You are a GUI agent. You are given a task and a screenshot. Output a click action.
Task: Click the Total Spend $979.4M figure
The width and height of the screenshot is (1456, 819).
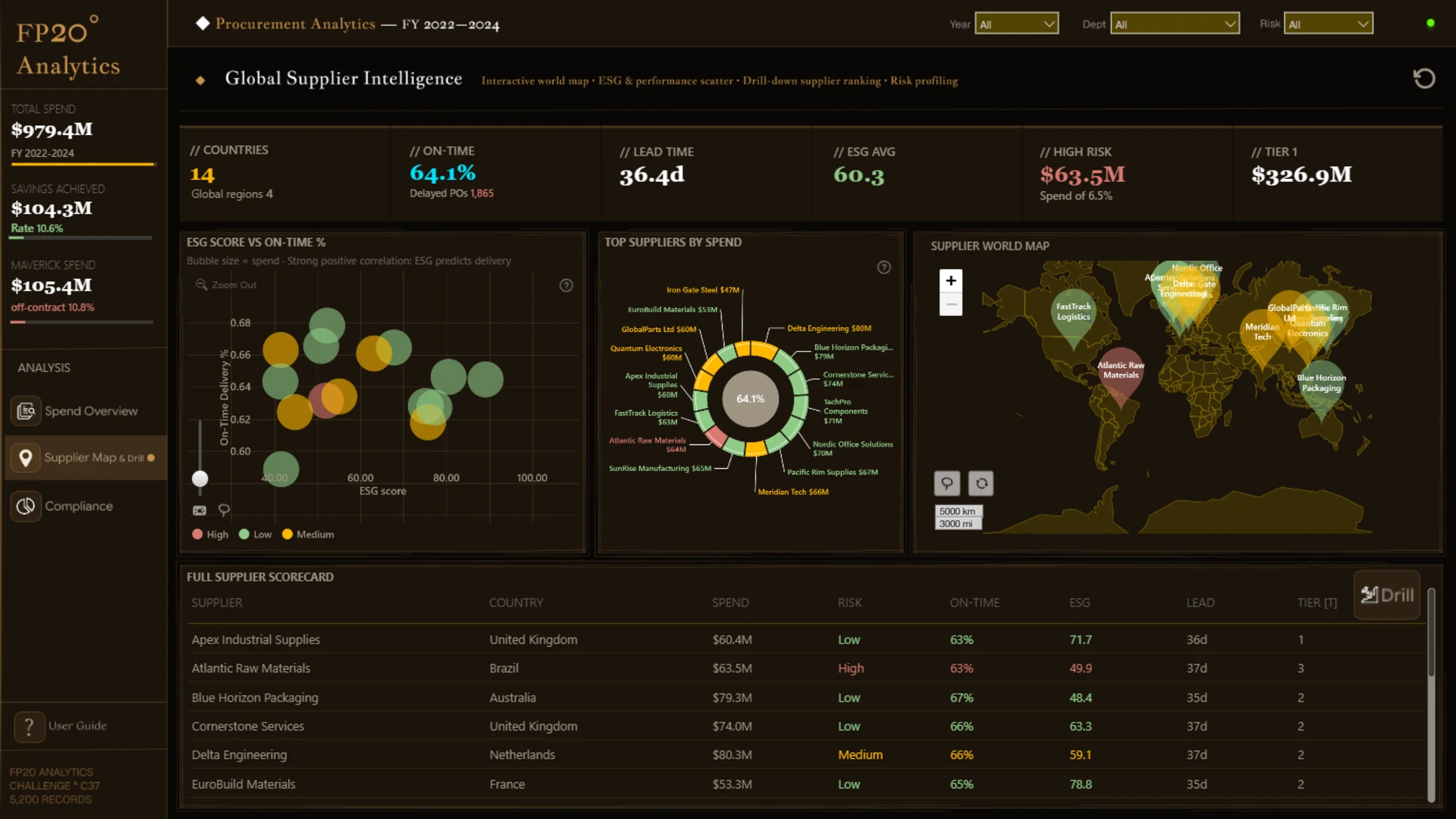[52, 130]
